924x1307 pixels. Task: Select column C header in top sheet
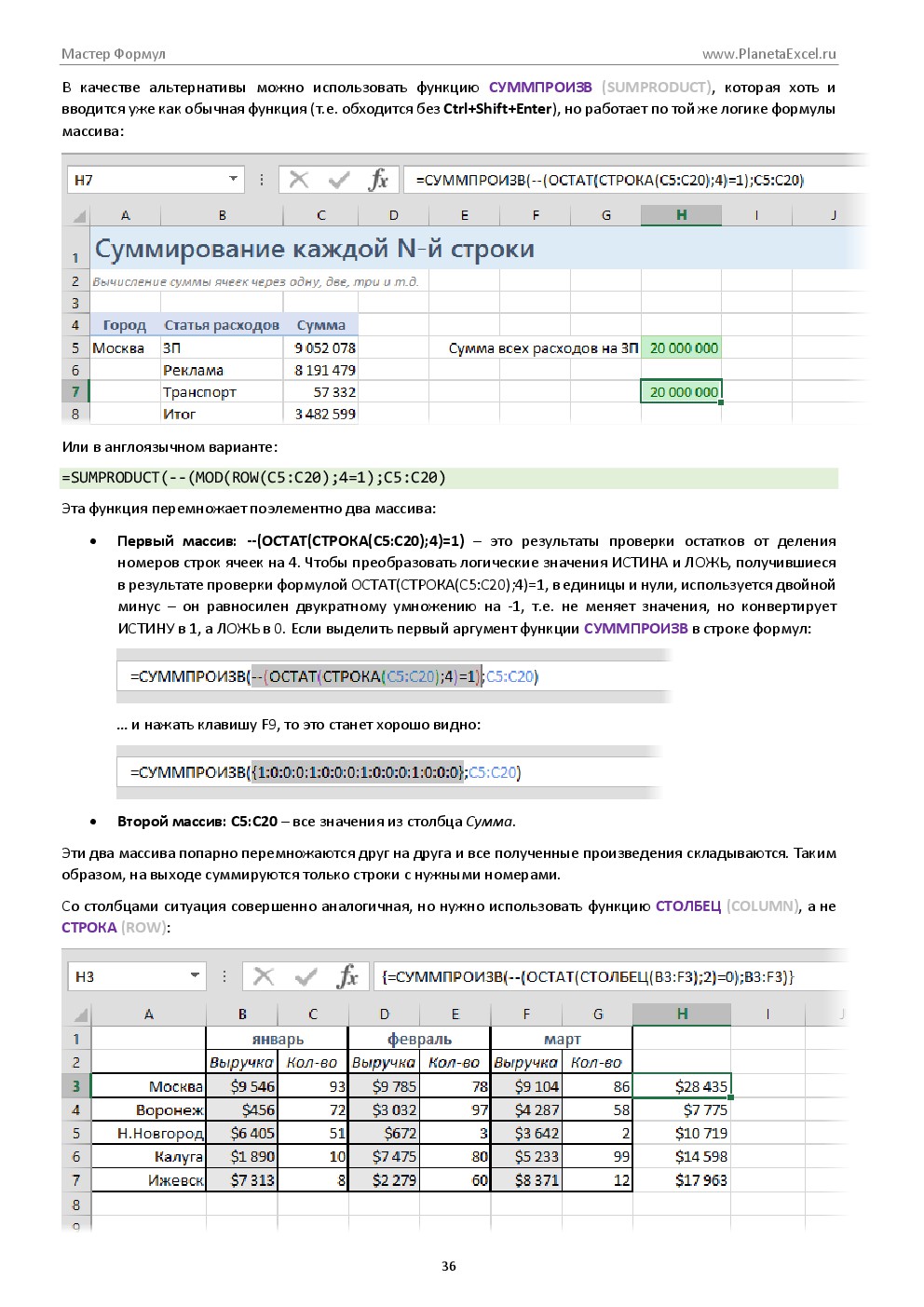(x=321, y=215)
